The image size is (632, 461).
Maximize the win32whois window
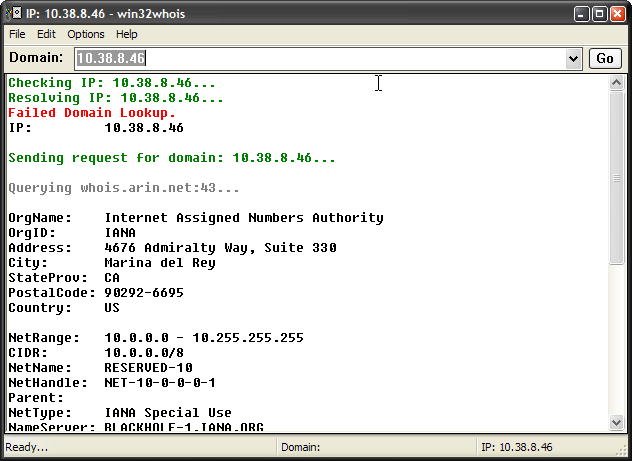599,14
